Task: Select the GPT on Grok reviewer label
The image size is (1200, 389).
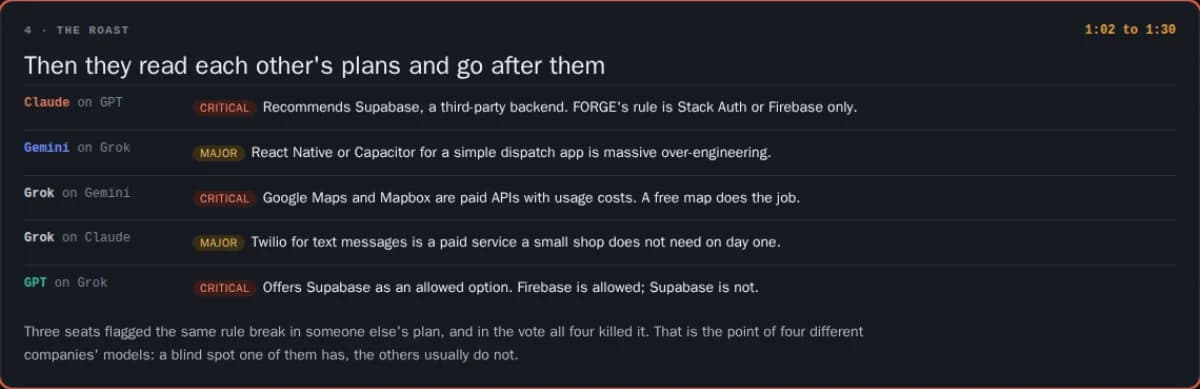Action: click(x=65, y=282)
